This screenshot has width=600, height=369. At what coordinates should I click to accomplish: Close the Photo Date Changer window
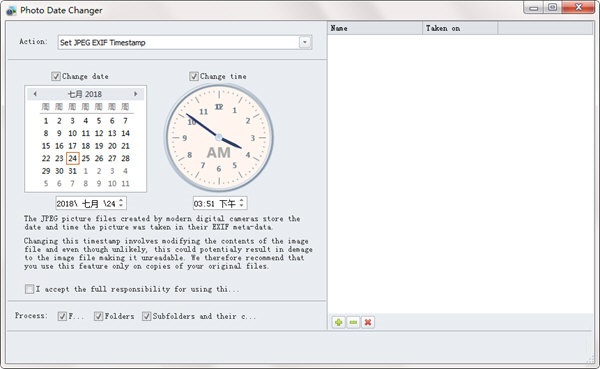pyautogui.click(x=579, y=8)
